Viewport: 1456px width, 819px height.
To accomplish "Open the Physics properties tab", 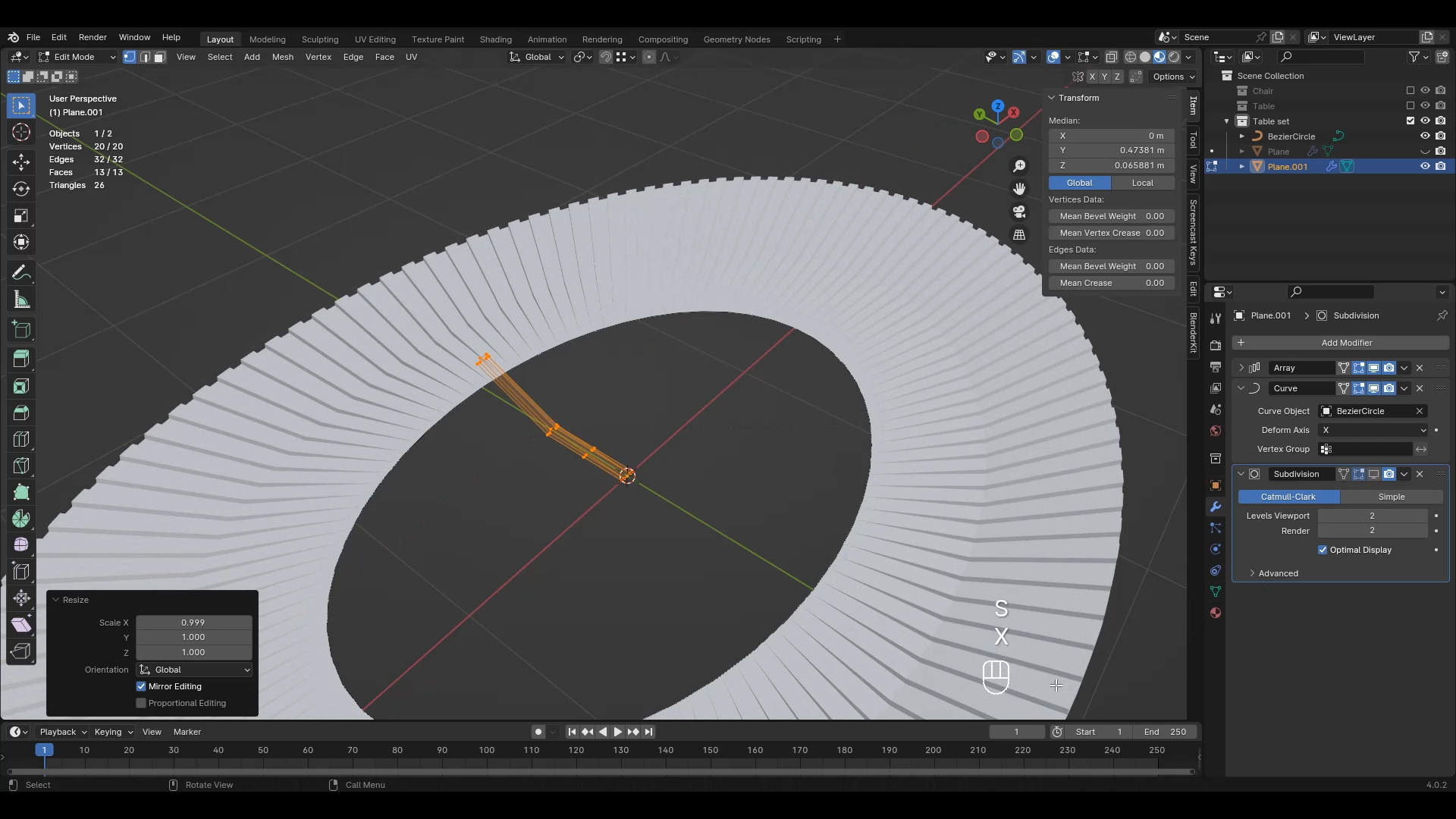I will tap(1216, 551).
